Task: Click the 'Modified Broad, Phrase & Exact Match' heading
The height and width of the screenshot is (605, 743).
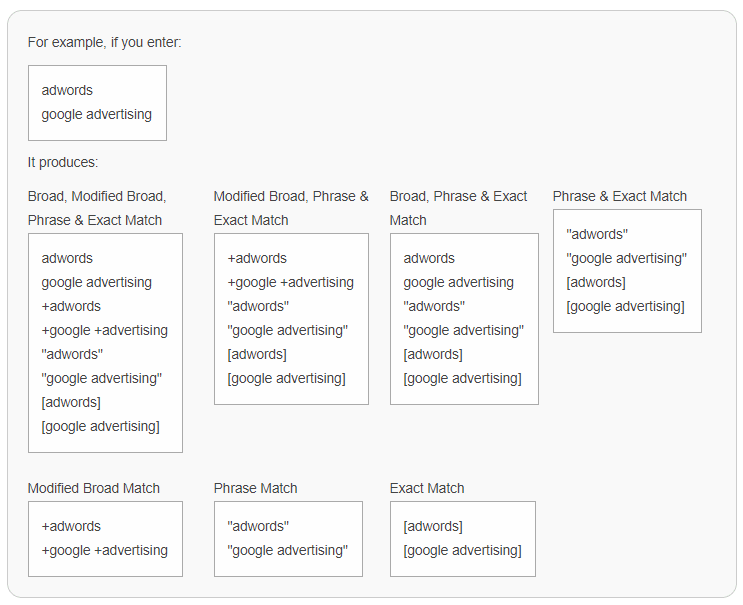Action: pos(291,208)
